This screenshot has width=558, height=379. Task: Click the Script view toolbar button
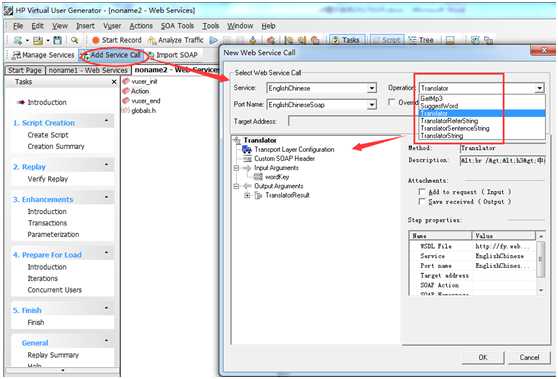pos(387,40)
